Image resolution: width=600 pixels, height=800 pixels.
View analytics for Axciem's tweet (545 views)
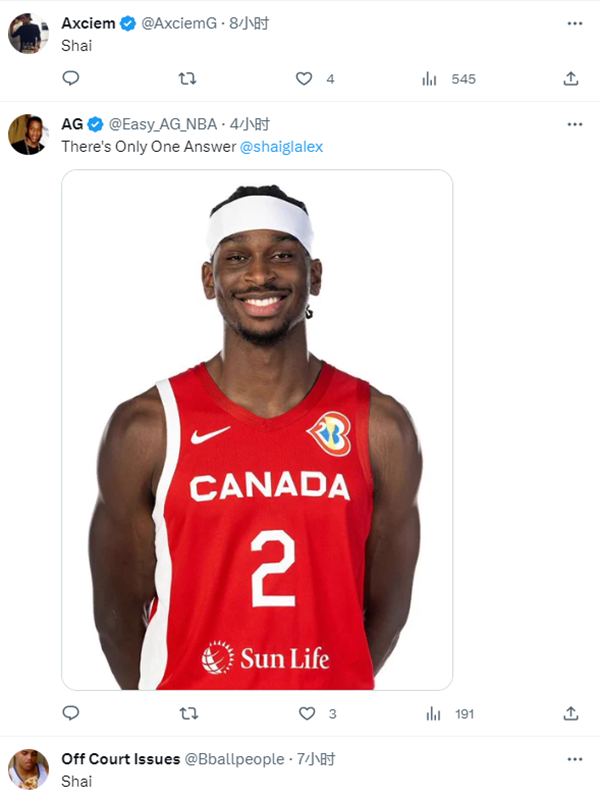431,78
